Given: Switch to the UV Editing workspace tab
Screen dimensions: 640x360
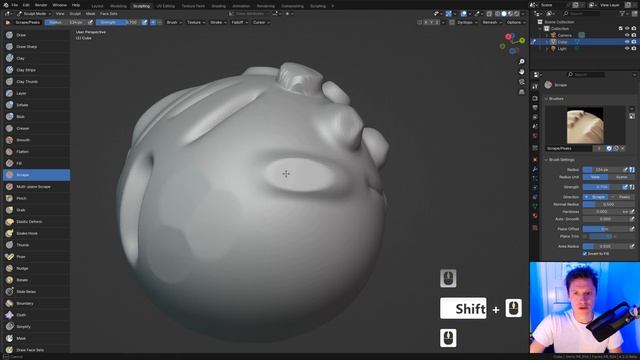Looking at the screenshot, I should (166, 6).
